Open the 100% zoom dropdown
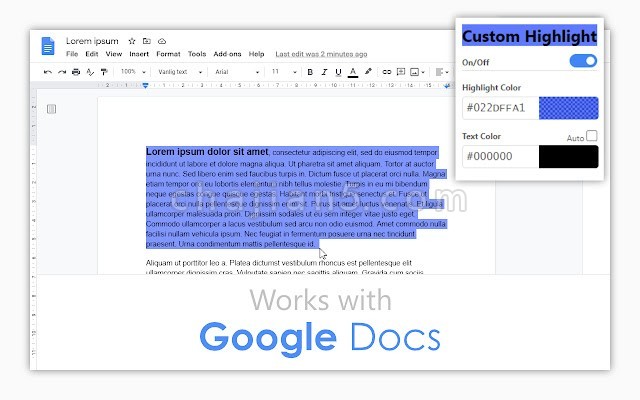This screenshot has height=400, width=640. pos(133,72)
